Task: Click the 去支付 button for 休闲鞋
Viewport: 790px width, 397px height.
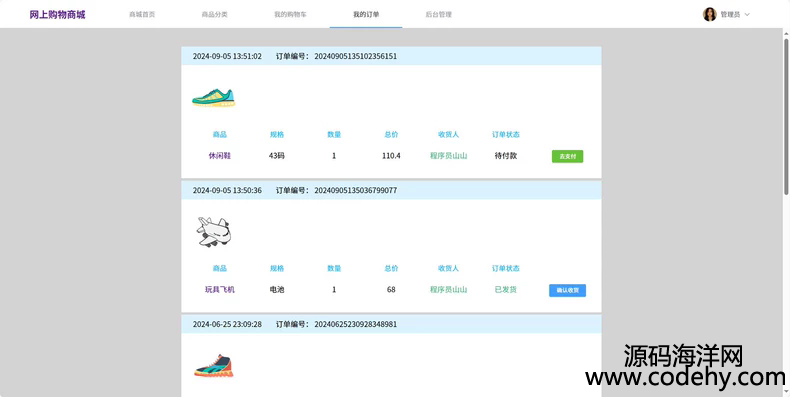Action: (567, 156)
